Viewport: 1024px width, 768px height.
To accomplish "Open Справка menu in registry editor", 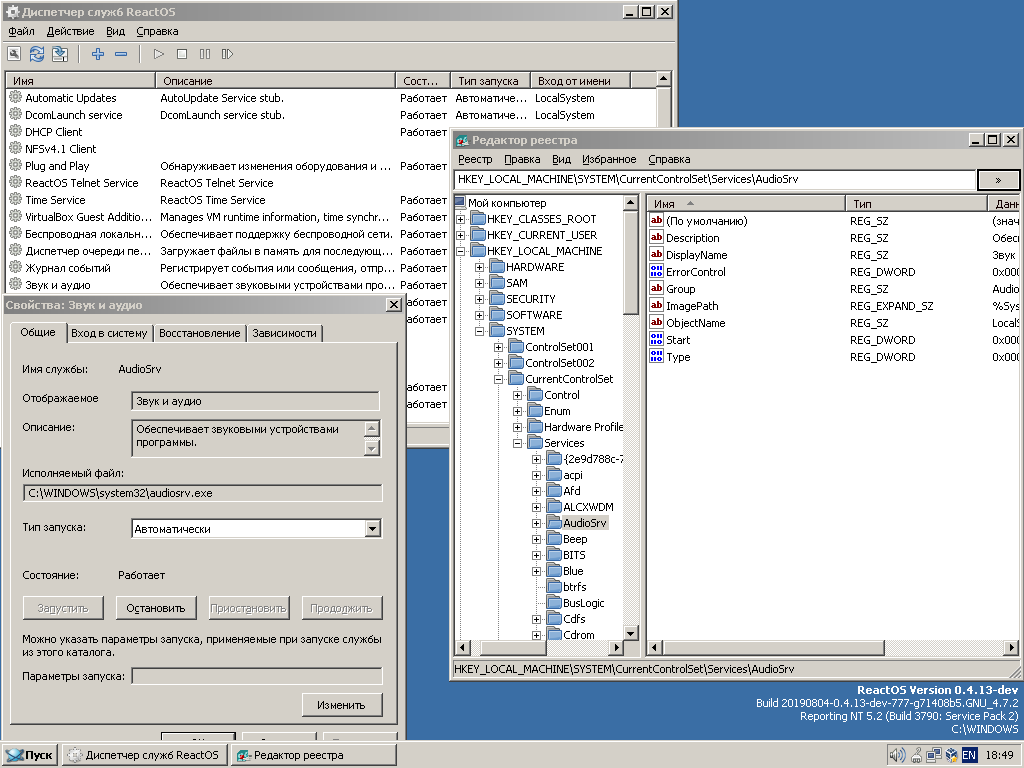I will [x=669, y=159].
